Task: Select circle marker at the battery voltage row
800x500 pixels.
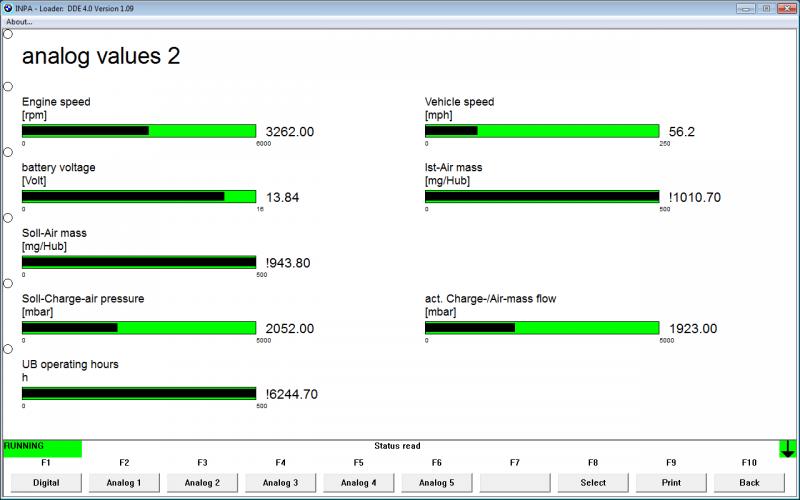Action: 8,152
